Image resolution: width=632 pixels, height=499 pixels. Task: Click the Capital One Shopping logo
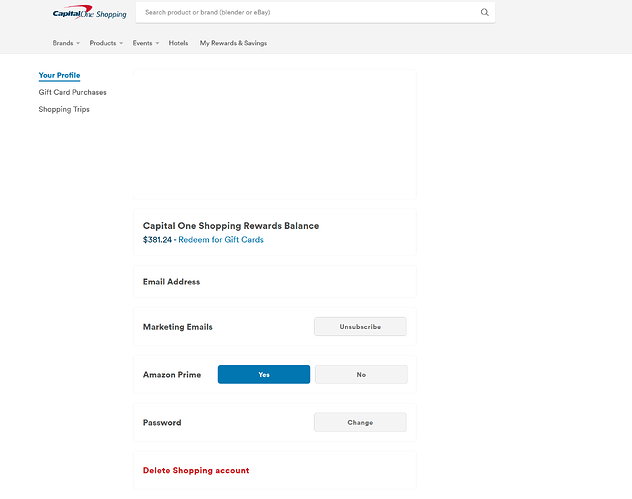pyautogui.click(x=89, y=12)
